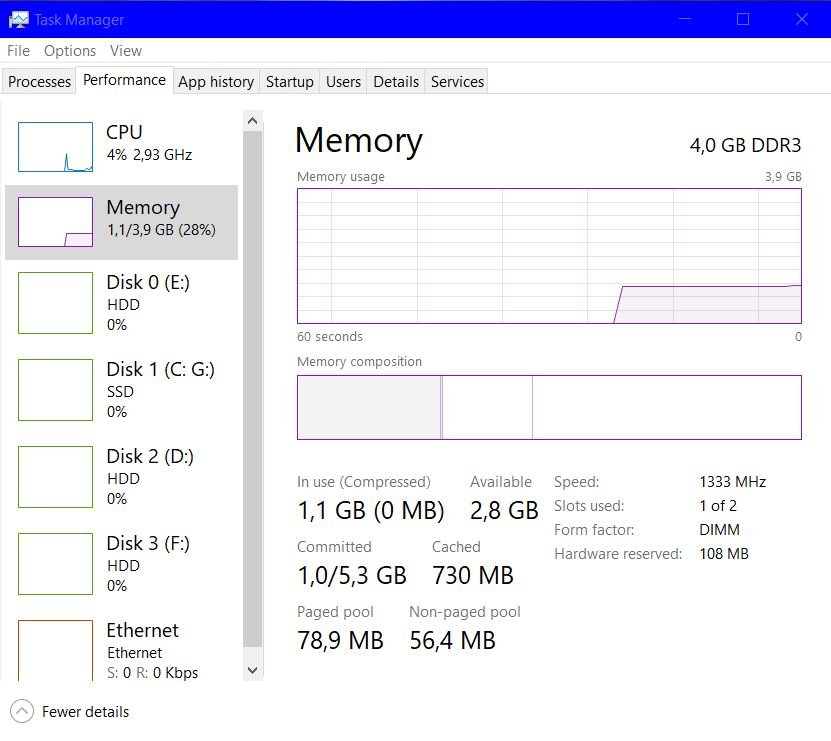This screenshot has width=831, height=741.
Task: Select the Memory mini graph thumbnail
Action: 55,222
